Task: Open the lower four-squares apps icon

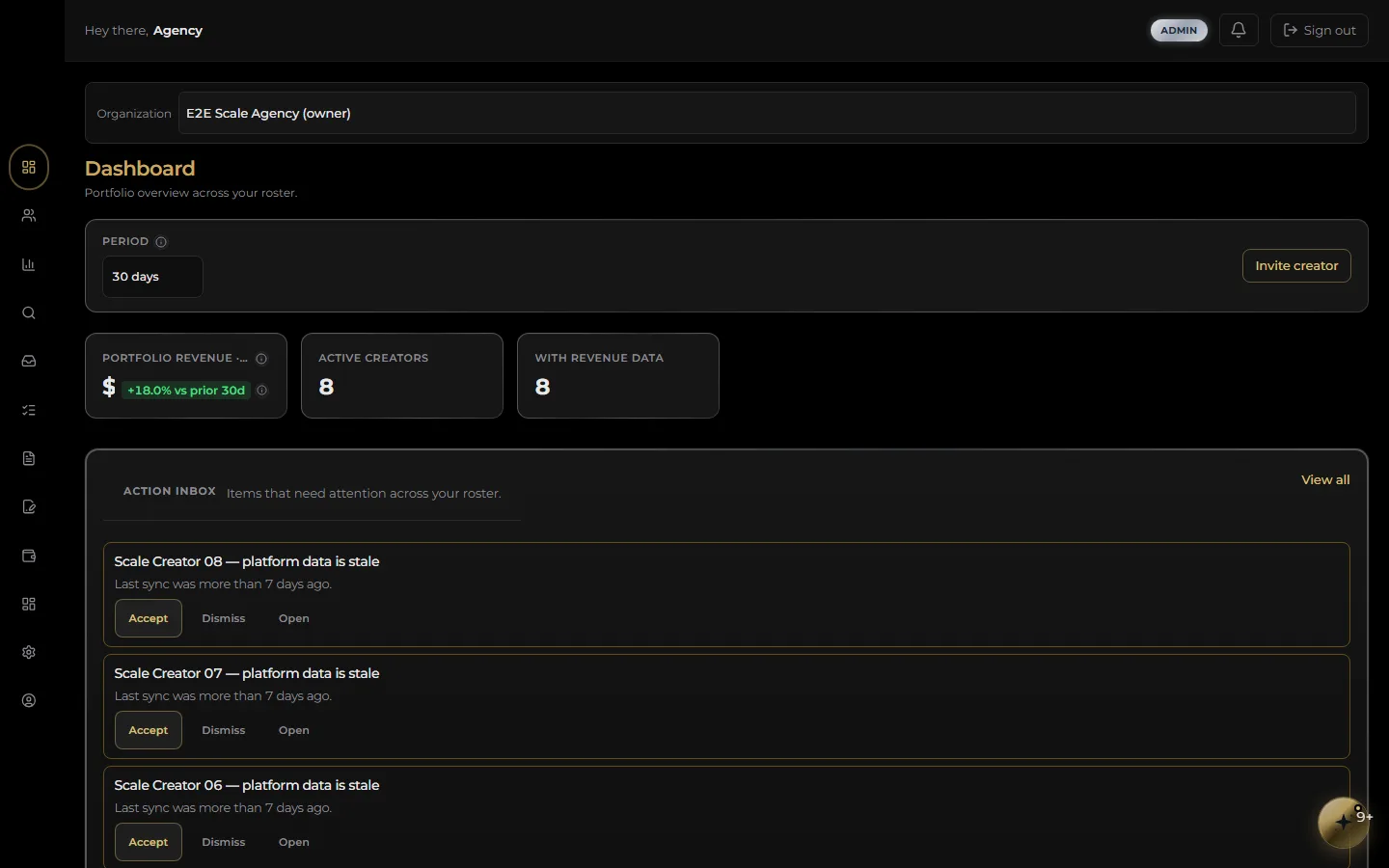Action: [x=29, y=604]
